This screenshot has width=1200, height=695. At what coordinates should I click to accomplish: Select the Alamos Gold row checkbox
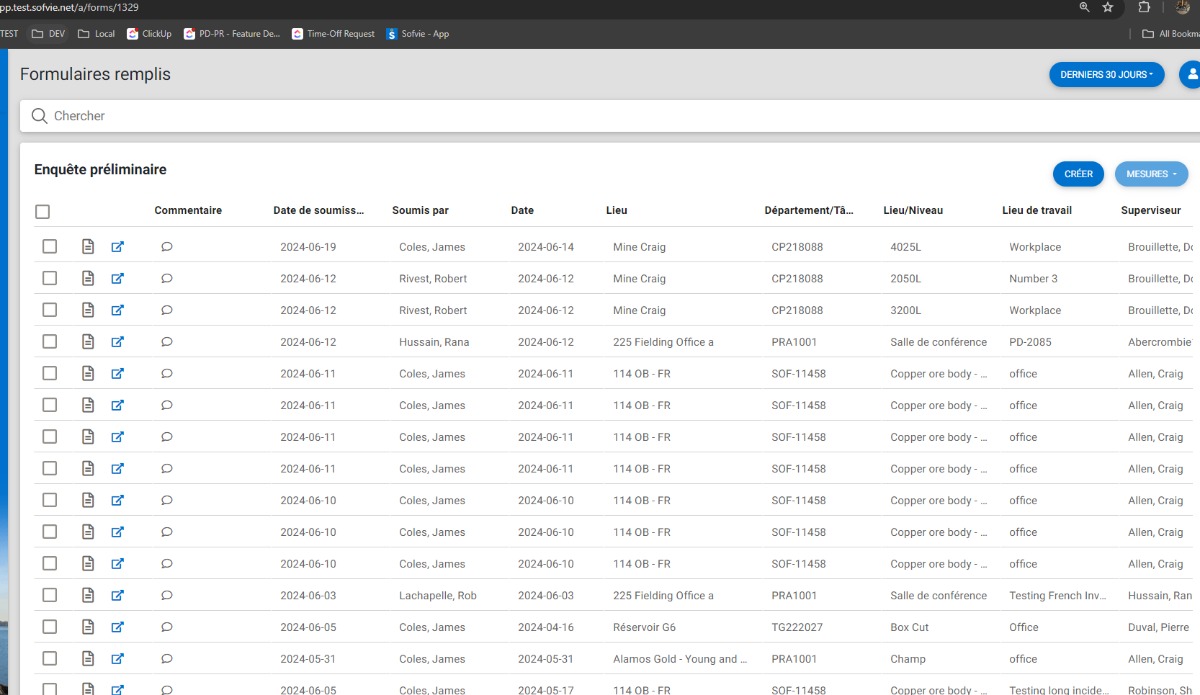(50, 659)
